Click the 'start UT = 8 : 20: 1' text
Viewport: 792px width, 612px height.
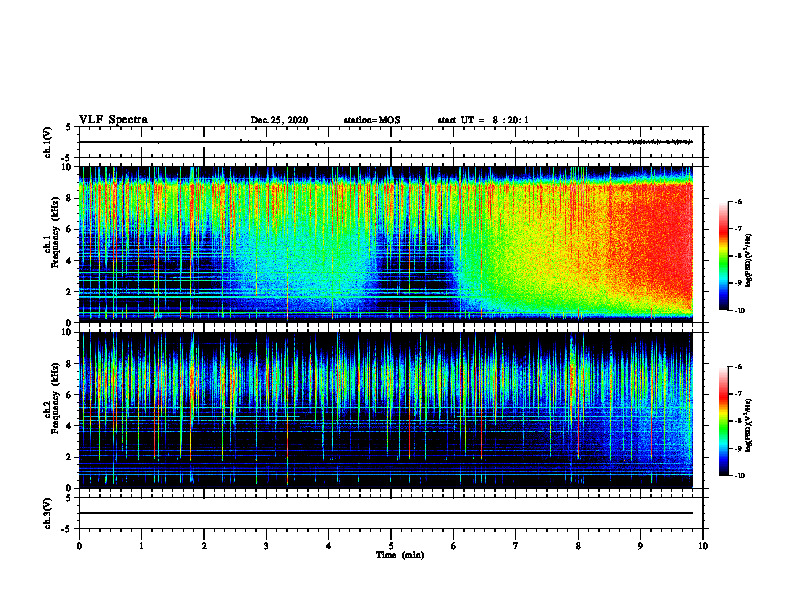click(x=483, y=120)
